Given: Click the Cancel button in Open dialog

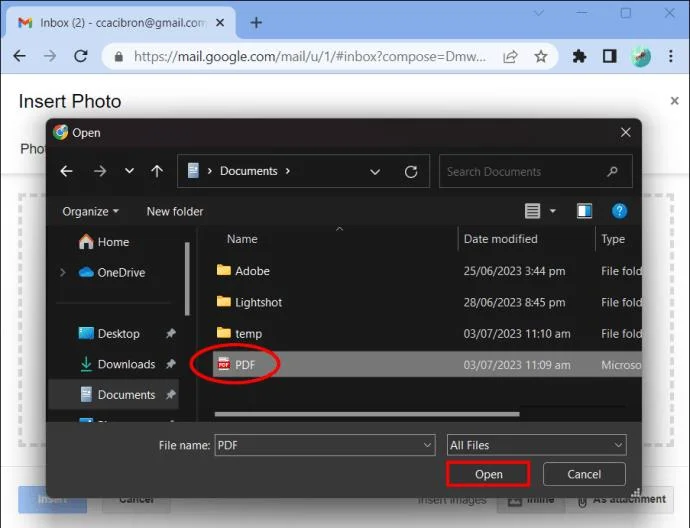Looking at the screenshot, I should click(584, 474).
